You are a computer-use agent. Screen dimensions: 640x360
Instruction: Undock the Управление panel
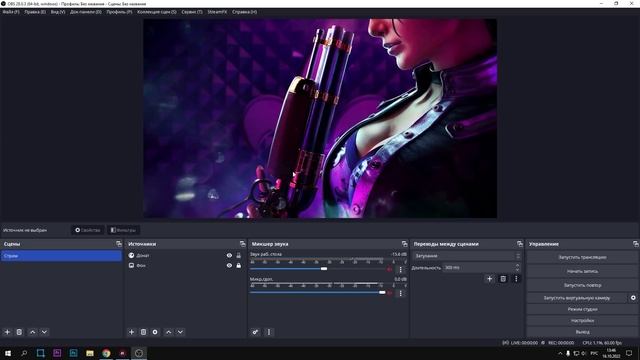[x=636, y=244]
